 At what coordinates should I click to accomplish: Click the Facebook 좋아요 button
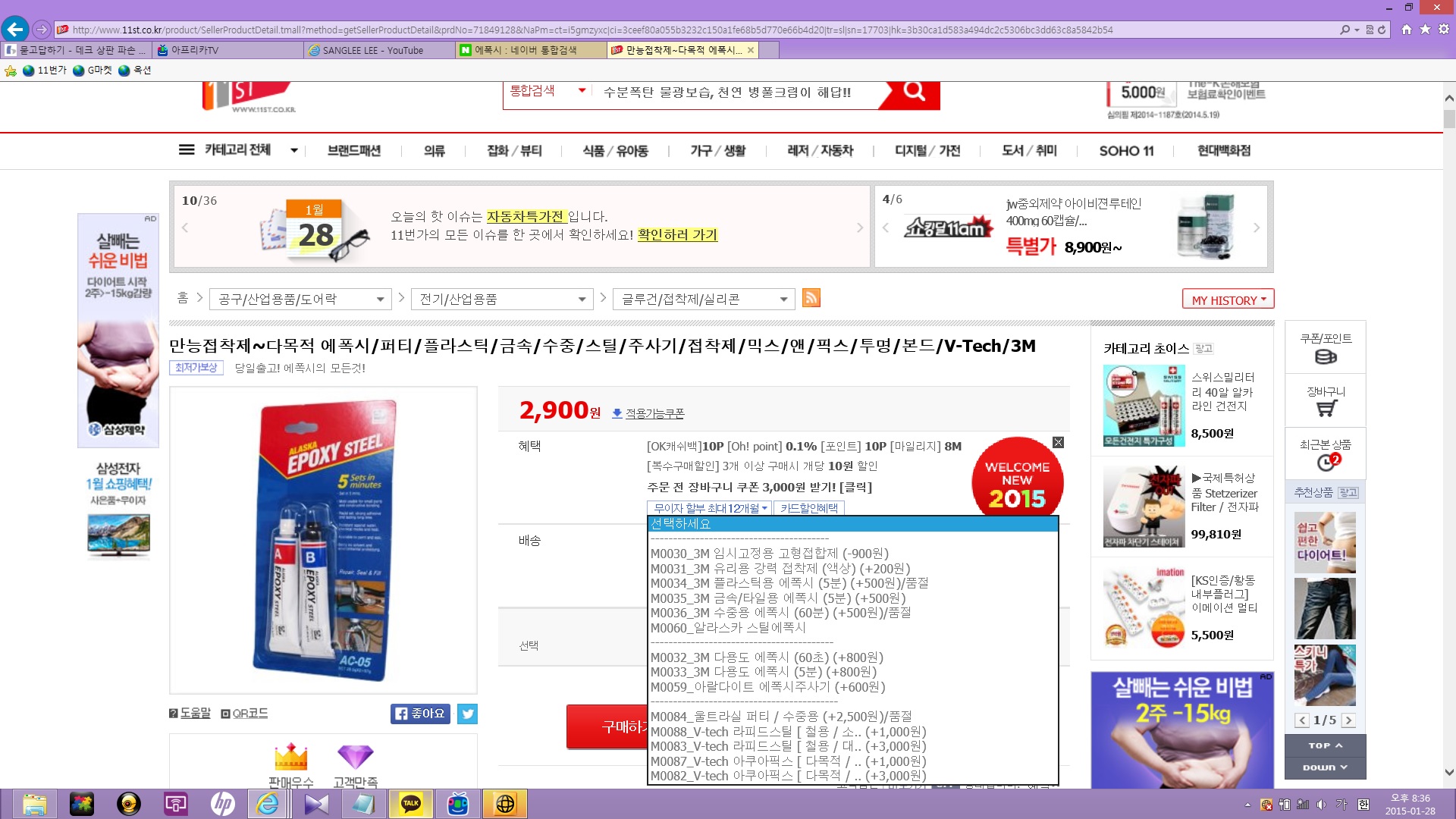click(x=420, y=714)
